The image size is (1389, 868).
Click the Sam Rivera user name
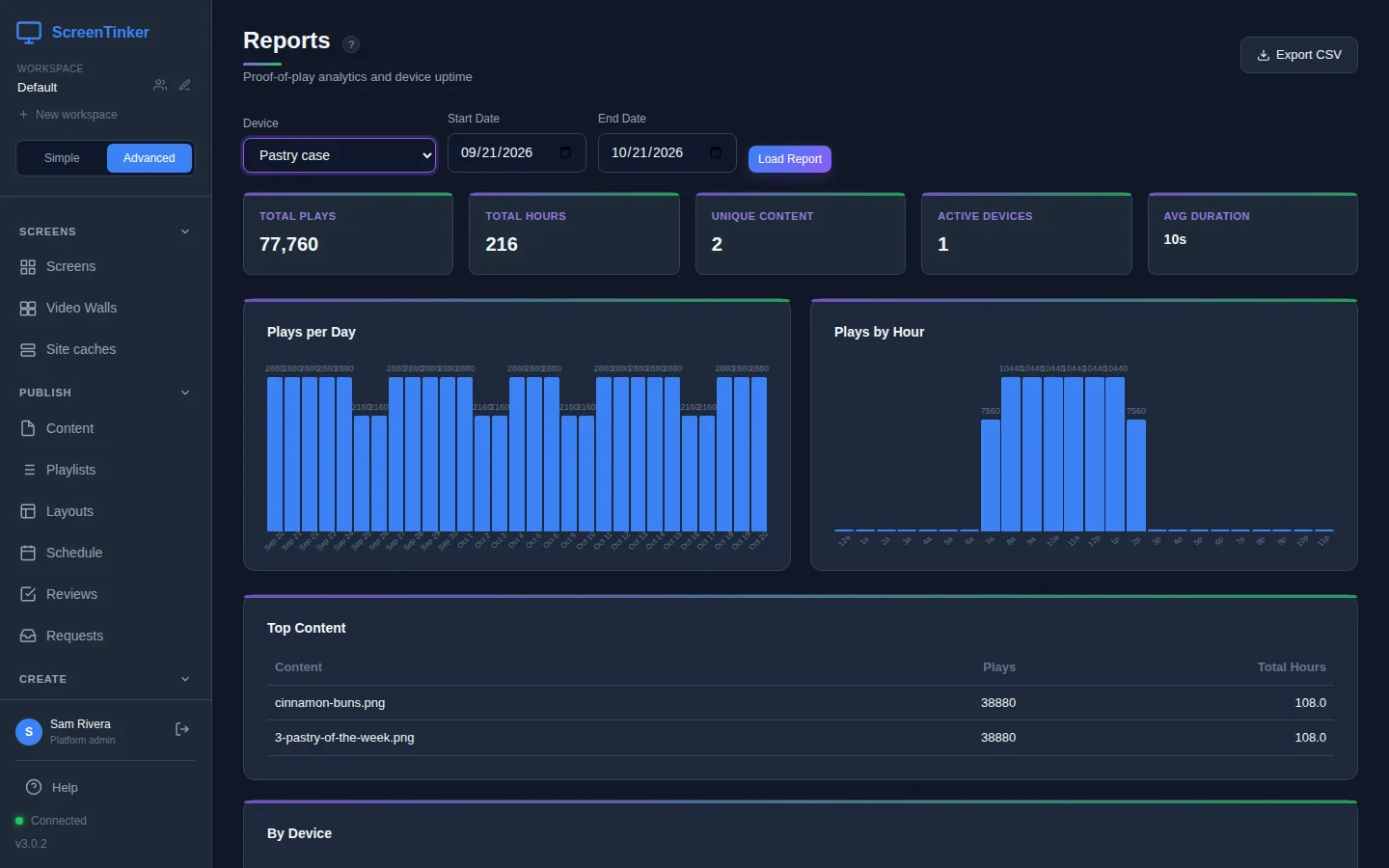[80, 724]
